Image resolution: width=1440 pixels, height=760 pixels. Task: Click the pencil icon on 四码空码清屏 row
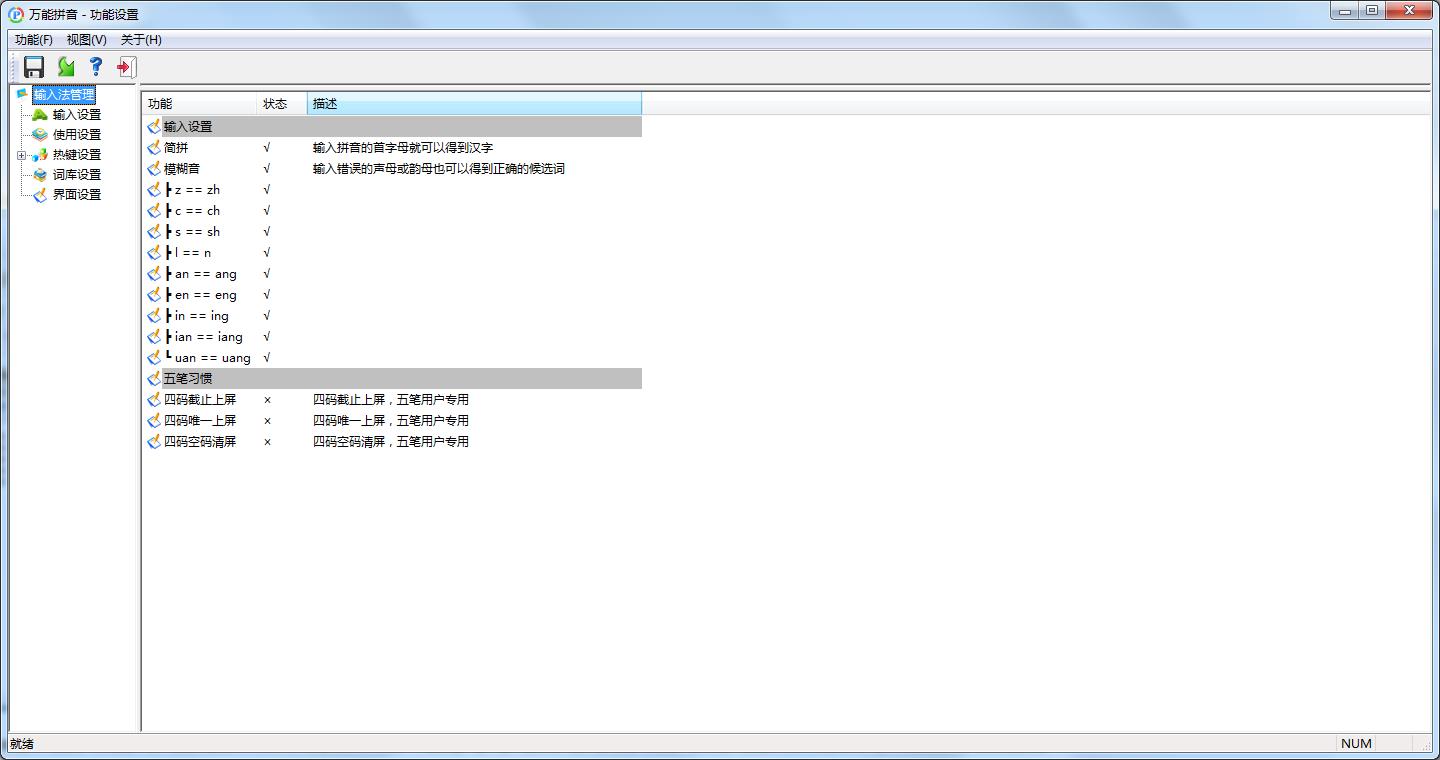coord(154,441)
